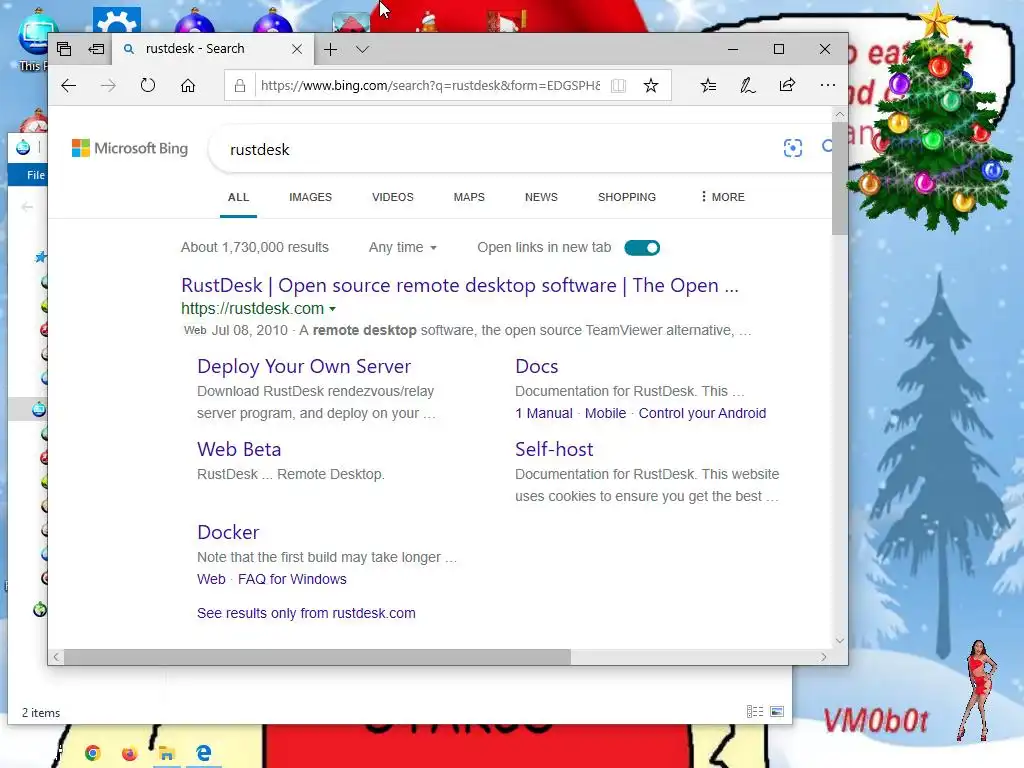
Task: Switch to the ALL results tab
Action: 238,197
